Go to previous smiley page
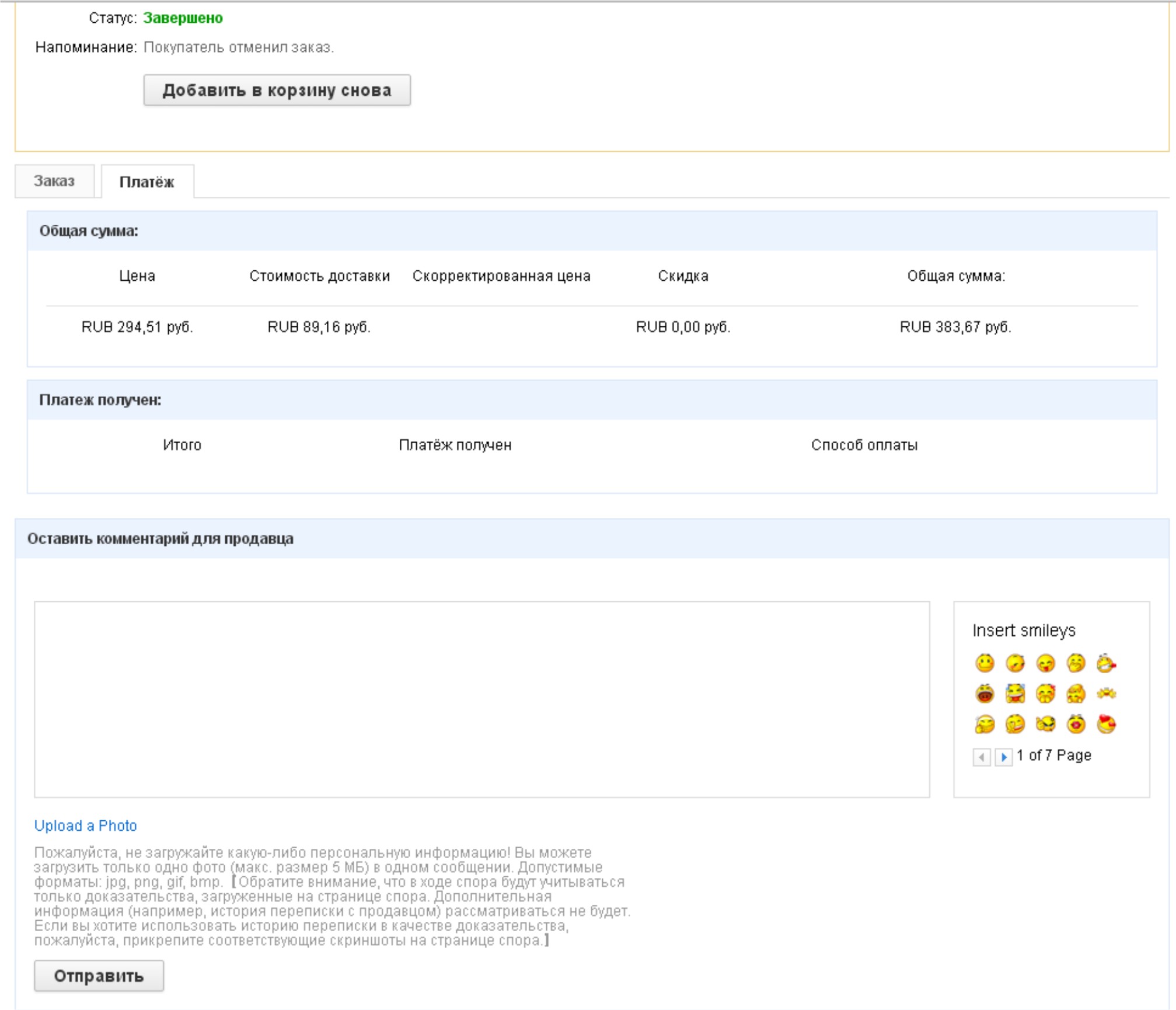 [982, 757]
